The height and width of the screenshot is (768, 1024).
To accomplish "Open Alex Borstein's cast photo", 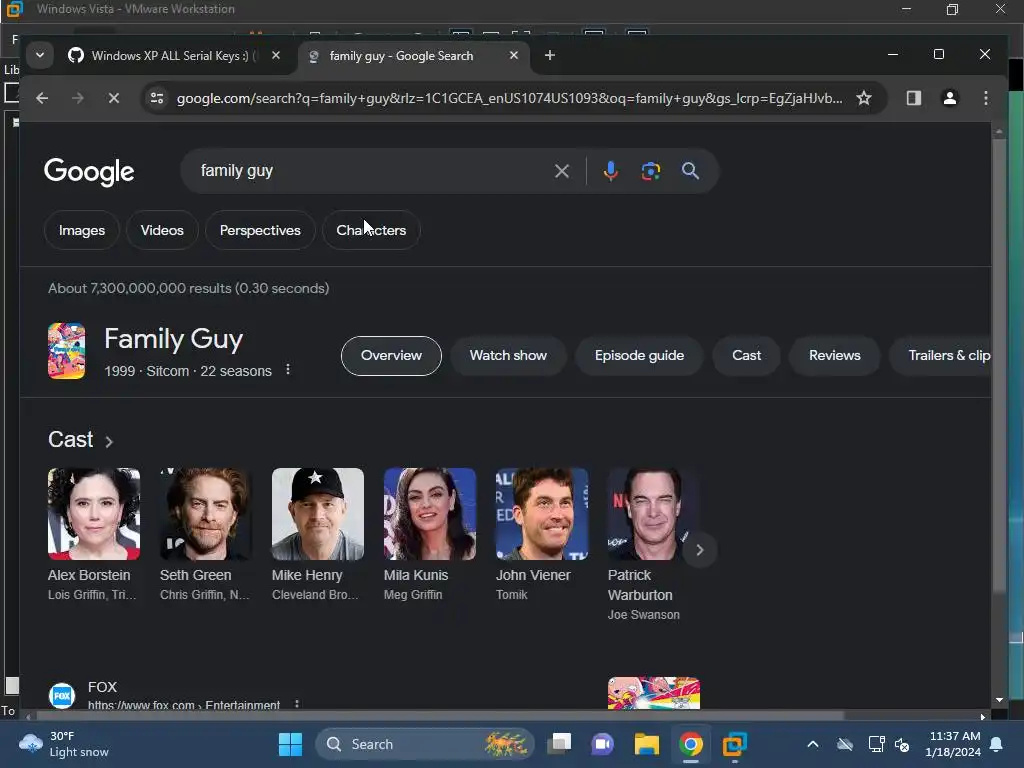I will 94,514.
